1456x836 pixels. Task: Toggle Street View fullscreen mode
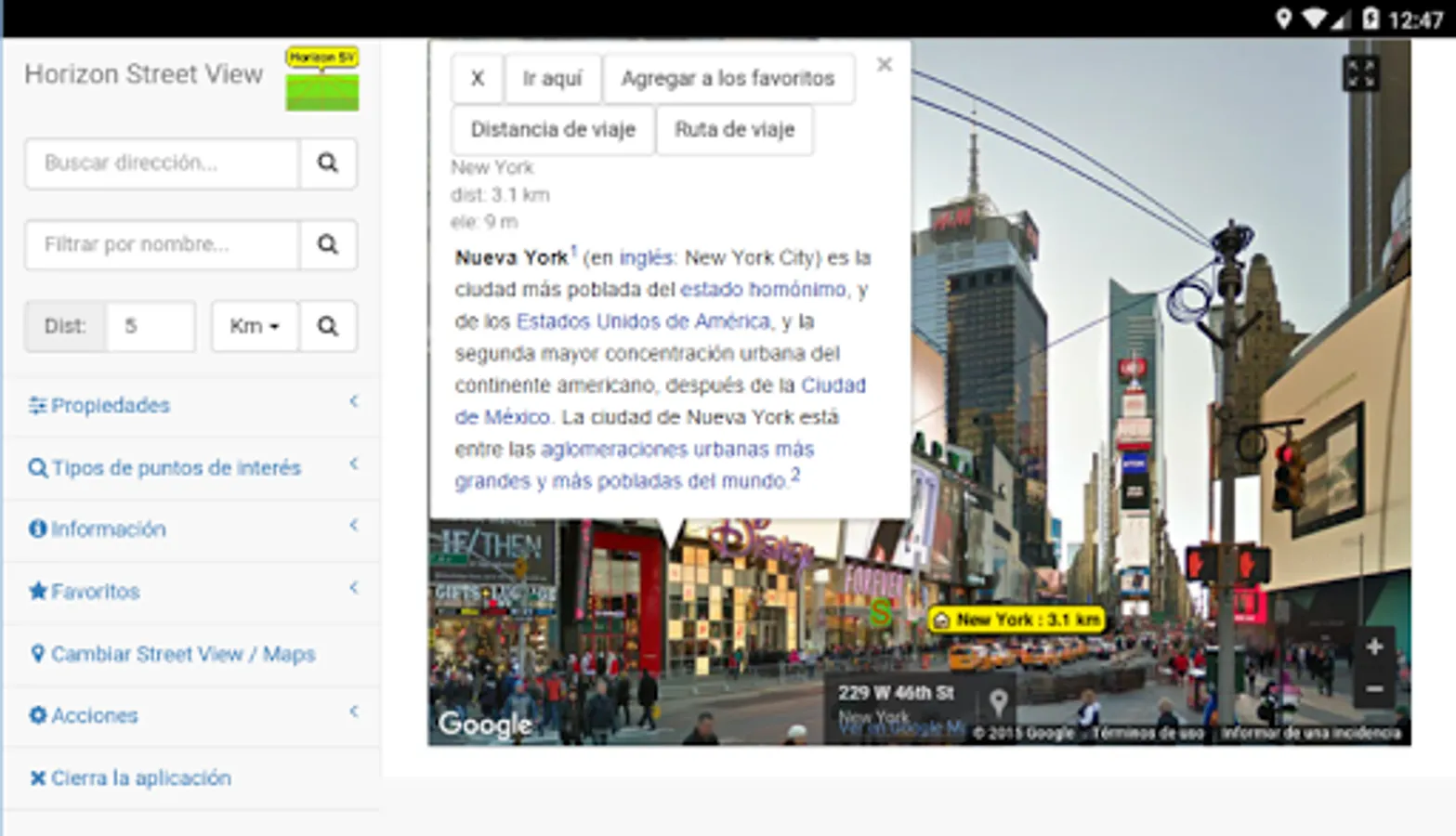coord(1360,73)
